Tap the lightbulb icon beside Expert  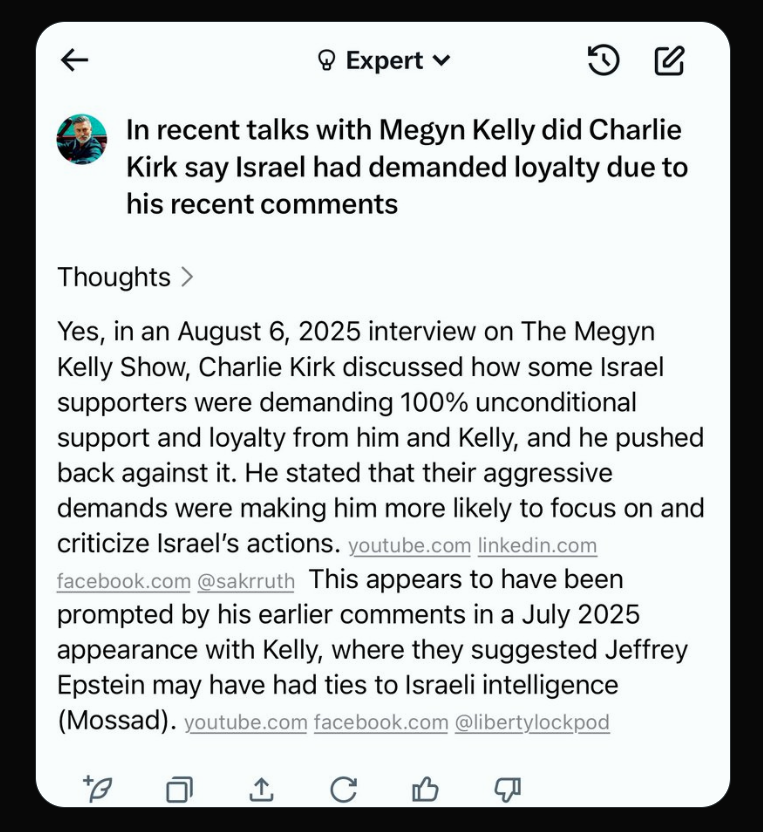coord(326,62)
